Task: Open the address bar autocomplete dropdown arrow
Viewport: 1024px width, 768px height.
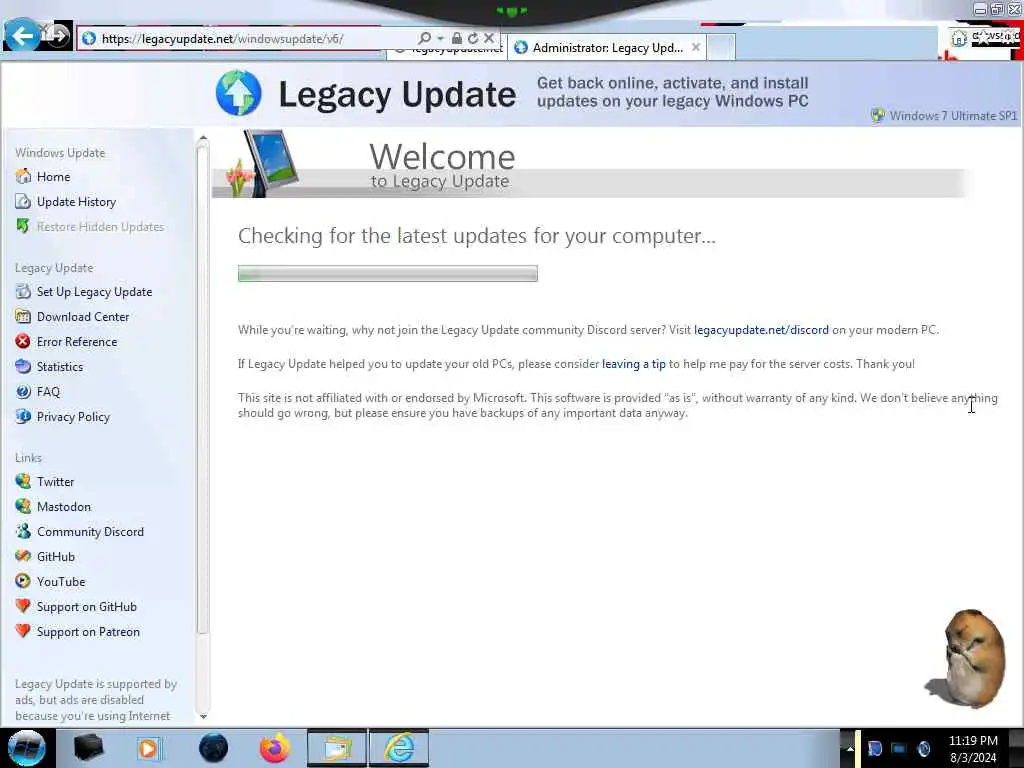Action: [x=441, y=39]
